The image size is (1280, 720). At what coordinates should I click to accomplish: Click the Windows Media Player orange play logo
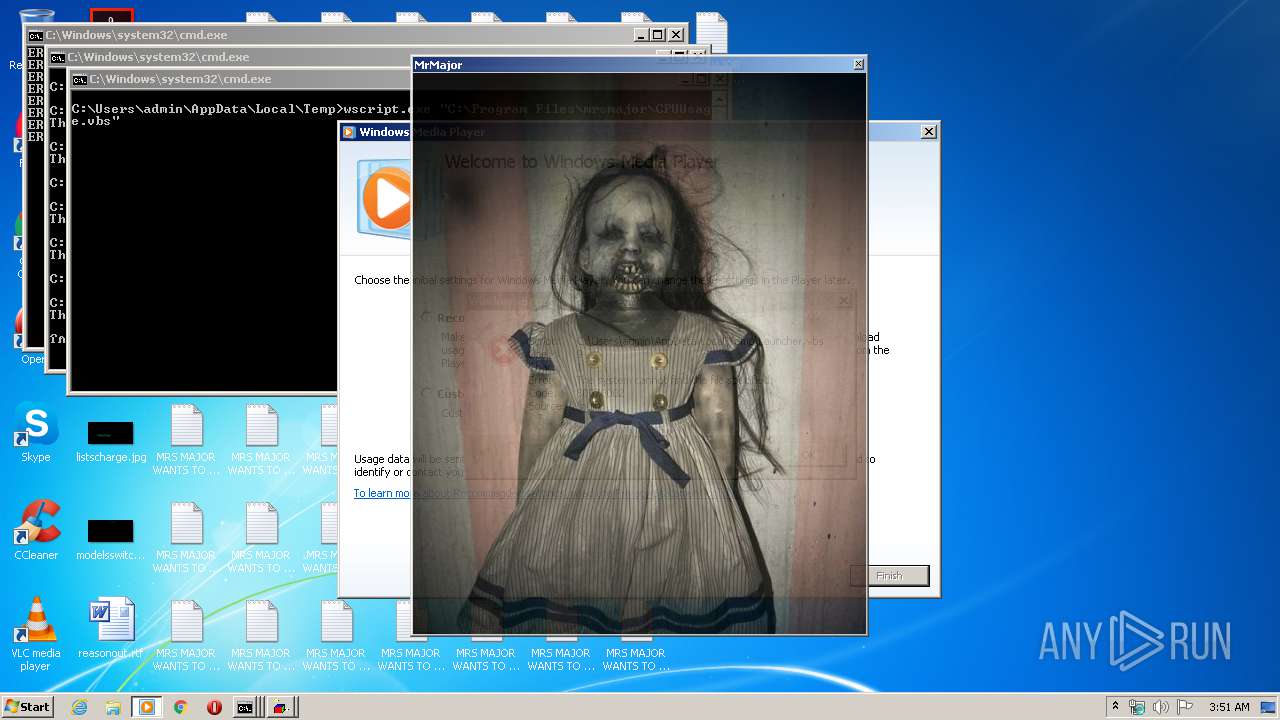click(386, 198)
